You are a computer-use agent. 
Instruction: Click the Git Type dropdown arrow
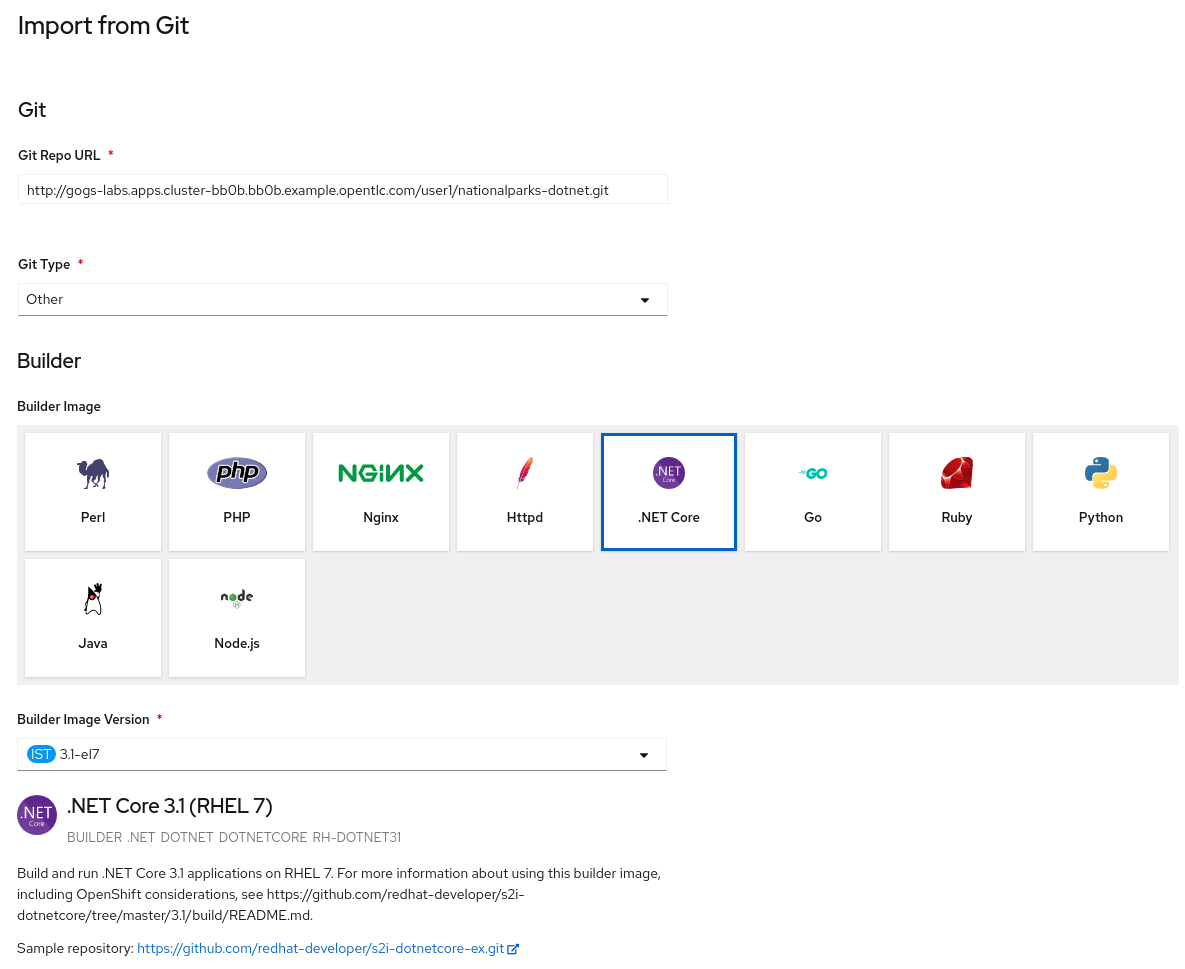645,300
